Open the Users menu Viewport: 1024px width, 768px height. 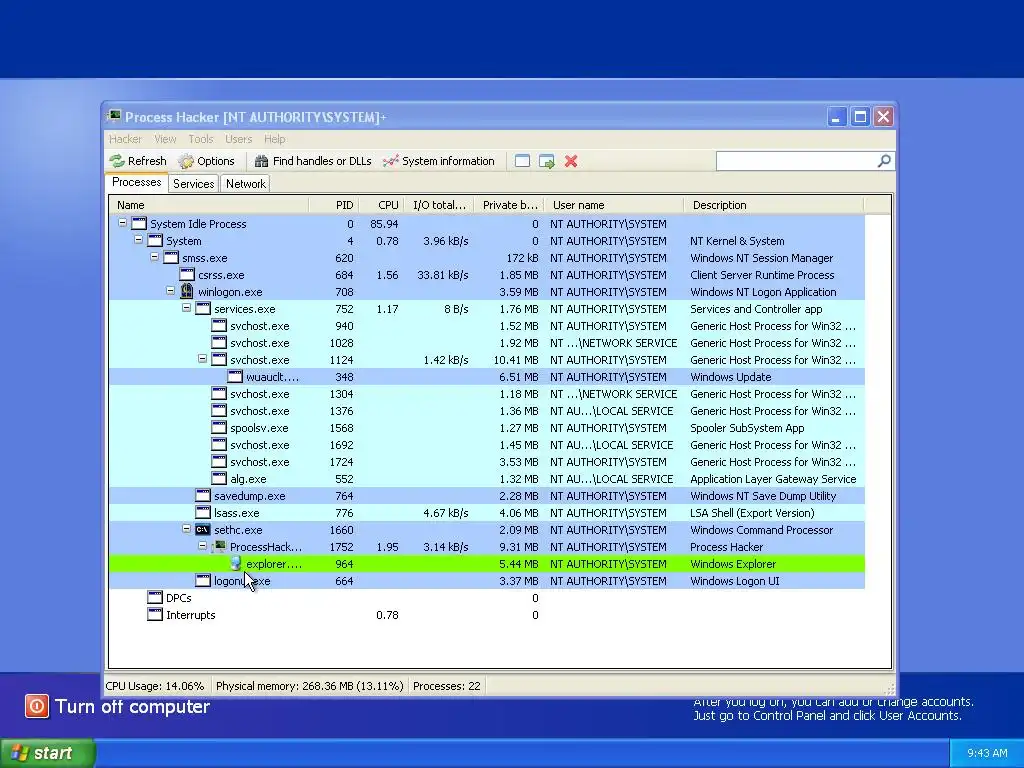238,139
